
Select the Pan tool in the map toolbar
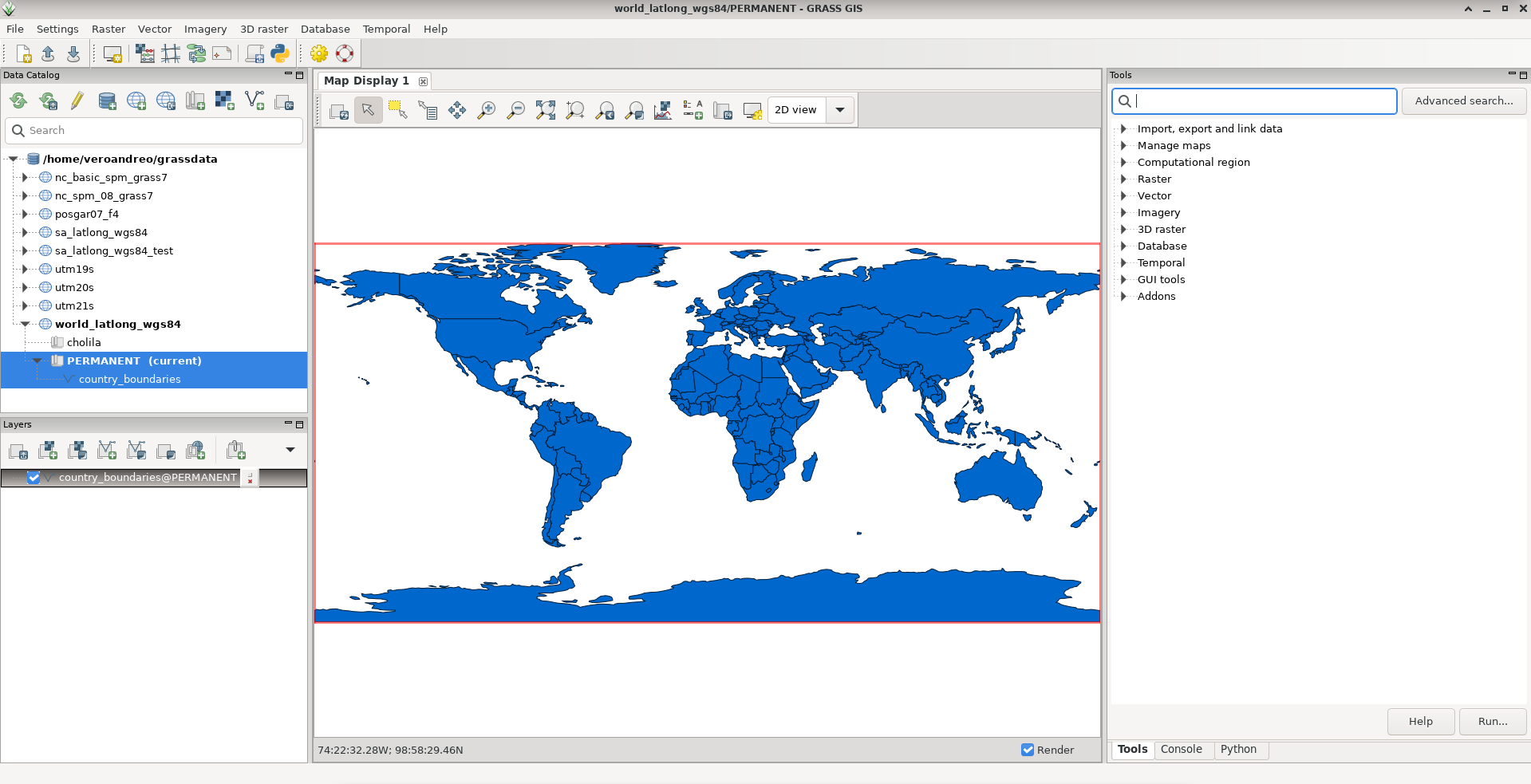tap(457, 110)
